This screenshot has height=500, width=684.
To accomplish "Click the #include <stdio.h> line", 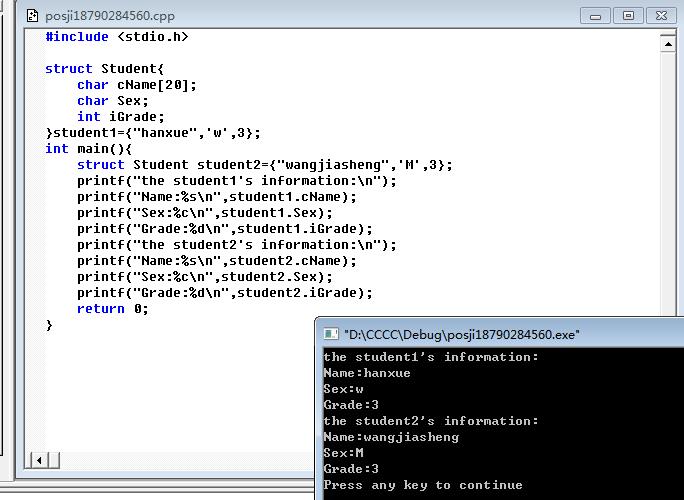I will [117, 37].
